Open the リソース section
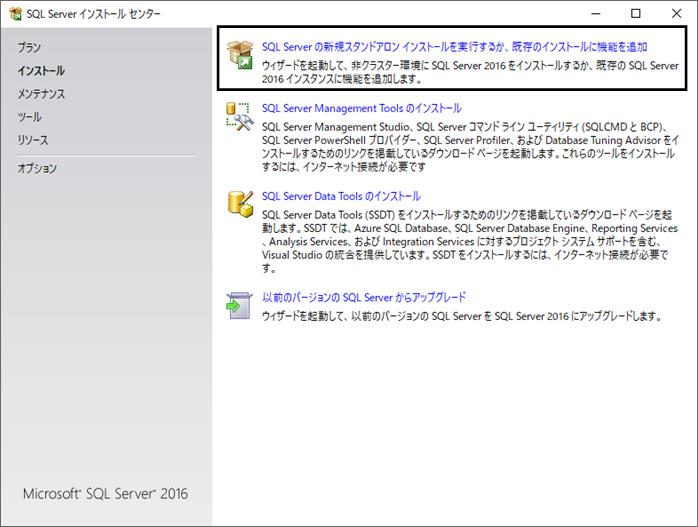698x527 pixels. (x=32, y=140)
